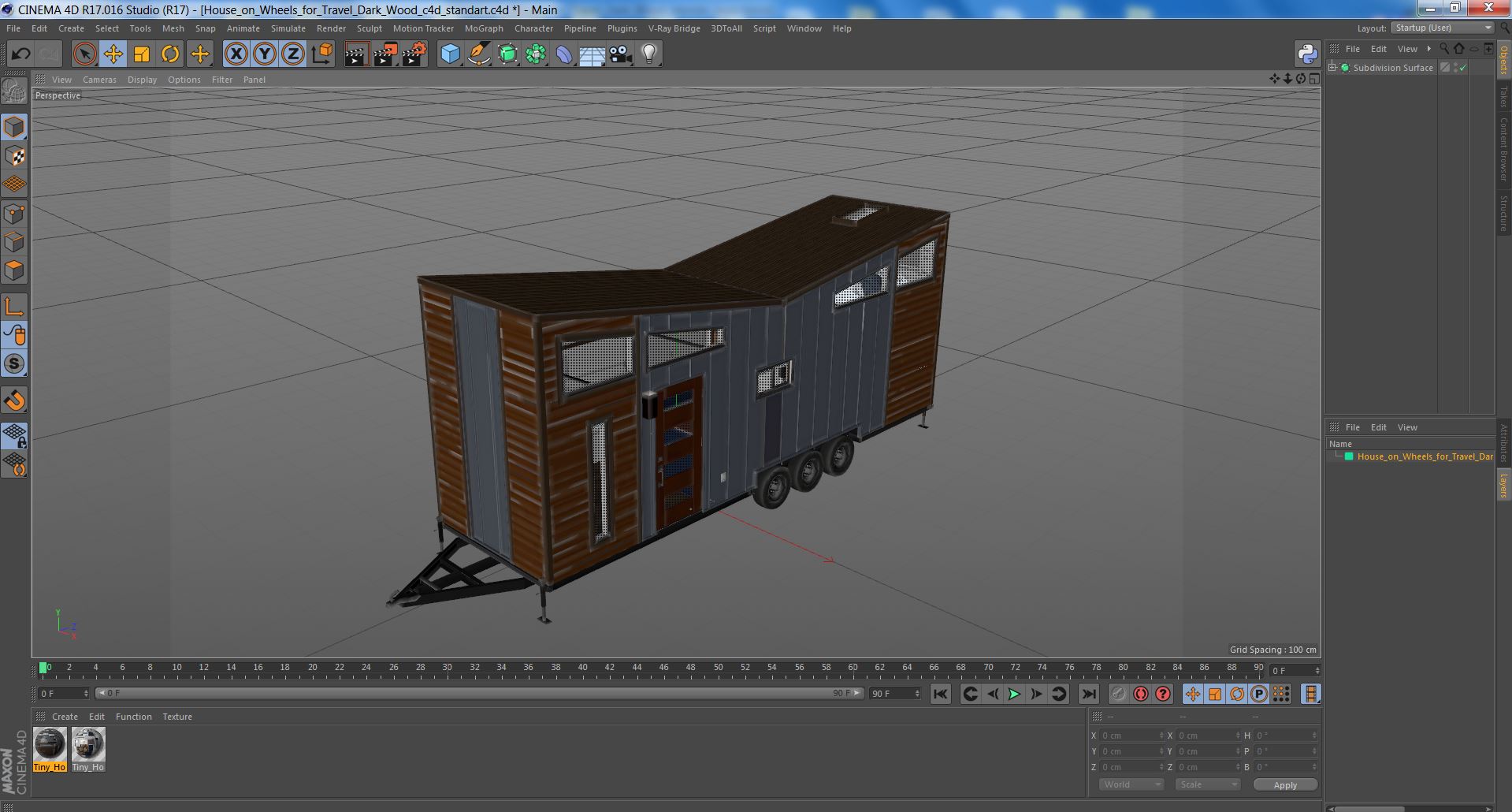The height and width of the screenshot is (812, 1512).
Task: Open viewport Cameras menu
Action: point(99,80)
